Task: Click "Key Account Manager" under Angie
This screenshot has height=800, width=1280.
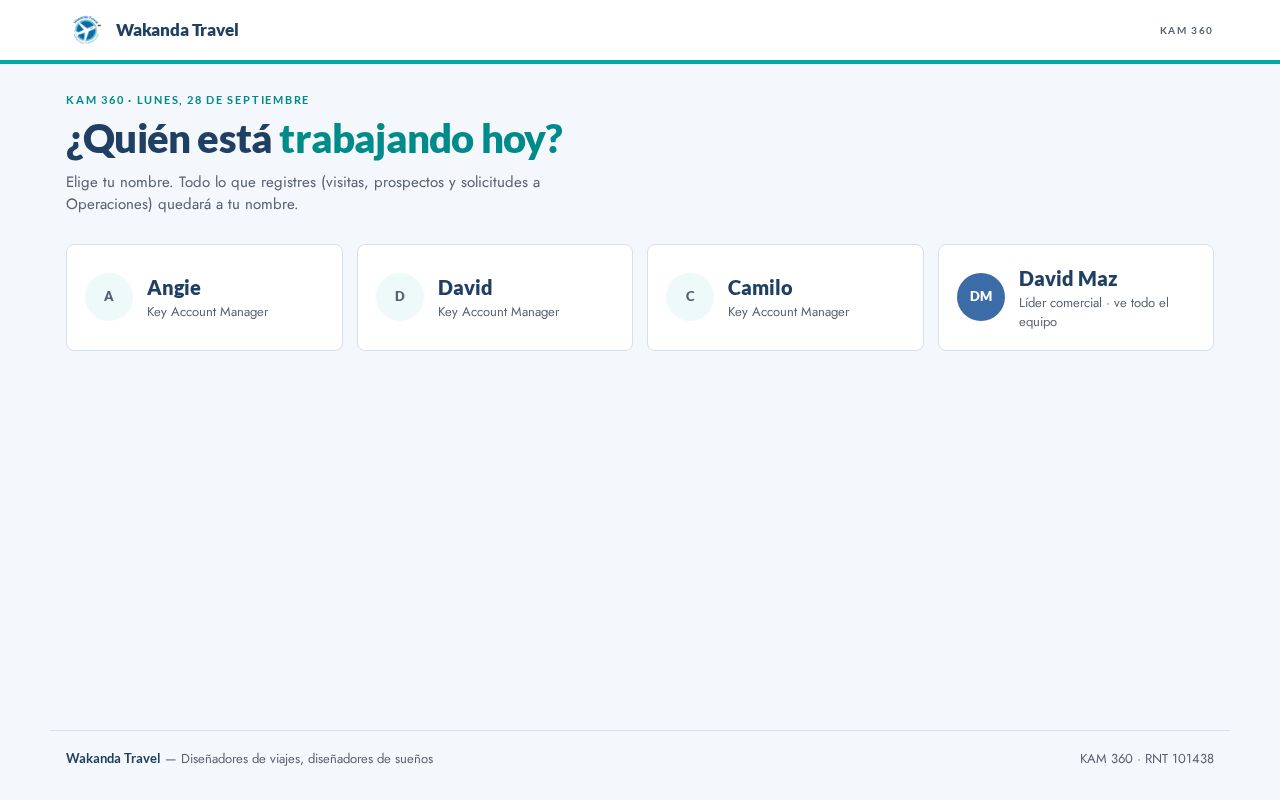Action: pyautogui.click(x=207, y=312)
